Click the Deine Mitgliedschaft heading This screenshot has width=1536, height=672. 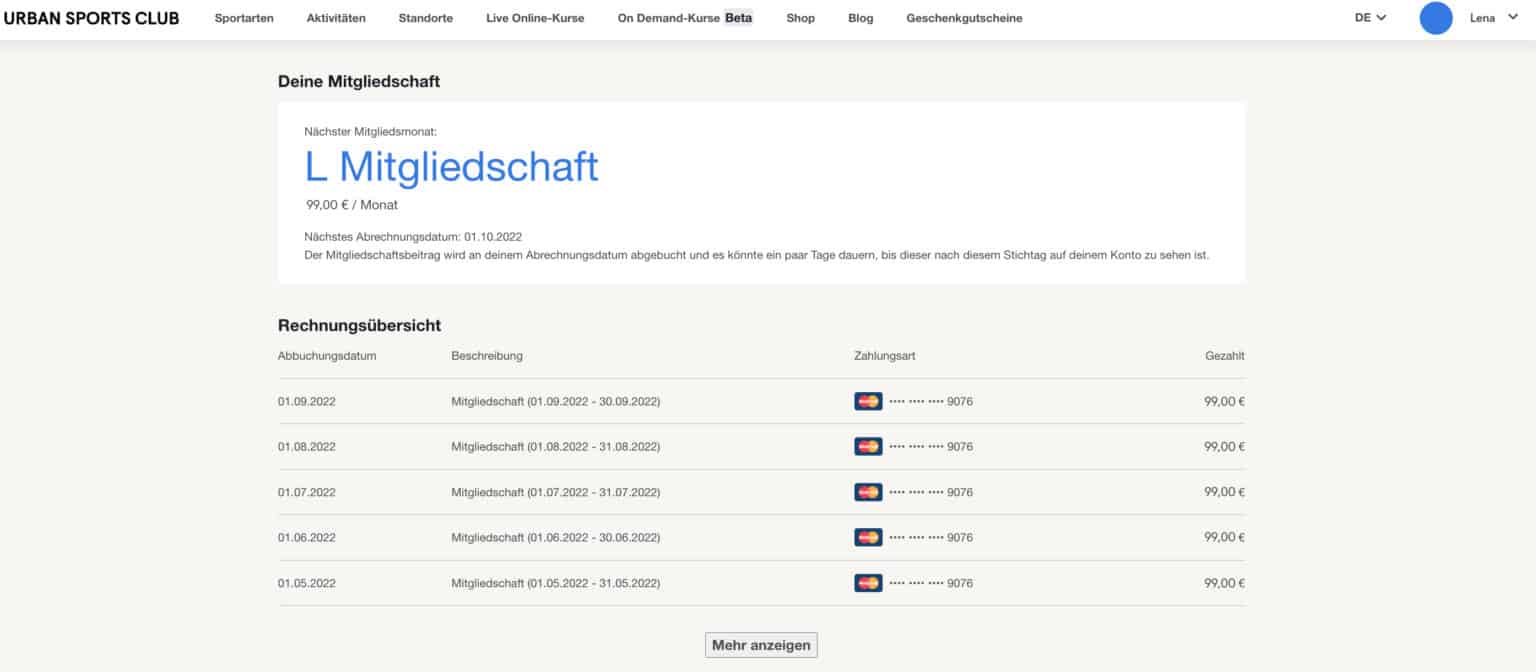click(x=359, y=81)
